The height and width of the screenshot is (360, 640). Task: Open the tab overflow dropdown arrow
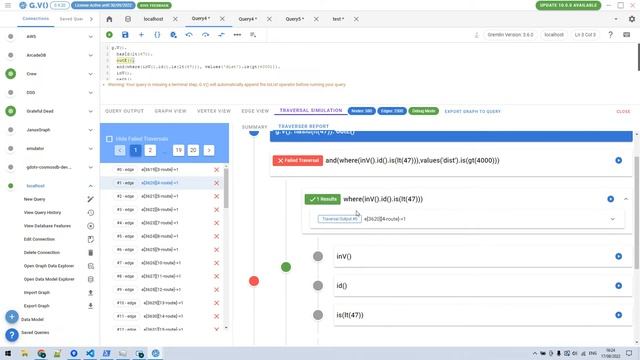point(616,19)
